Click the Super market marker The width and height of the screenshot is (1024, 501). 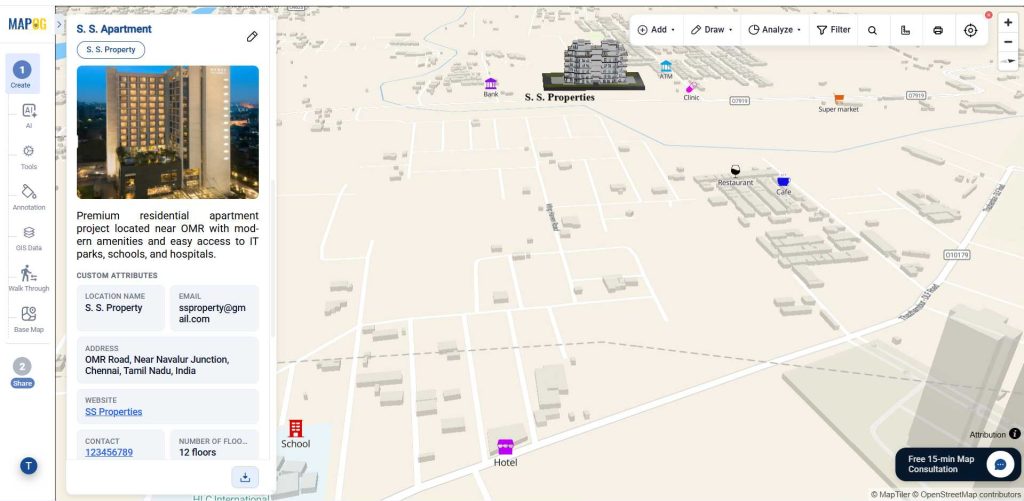(x=839, y=99)
